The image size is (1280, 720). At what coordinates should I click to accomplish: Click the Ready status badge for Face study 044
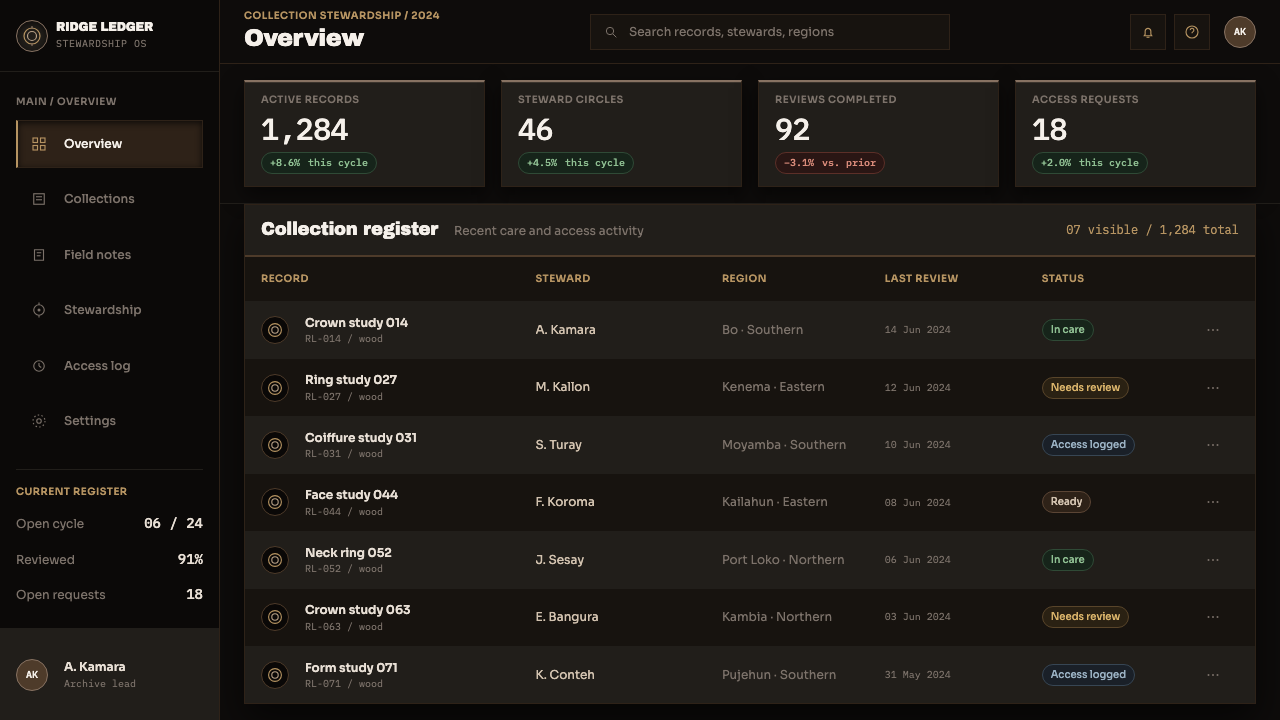pyautogui.click(x=1066, y=502)
